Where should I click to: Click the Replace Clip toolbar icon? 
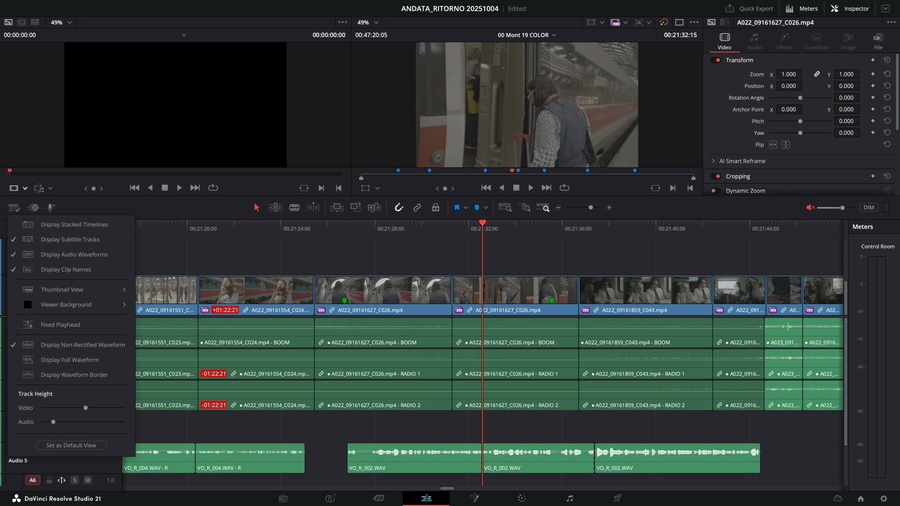pyautogui.click(x=374, y=208)
